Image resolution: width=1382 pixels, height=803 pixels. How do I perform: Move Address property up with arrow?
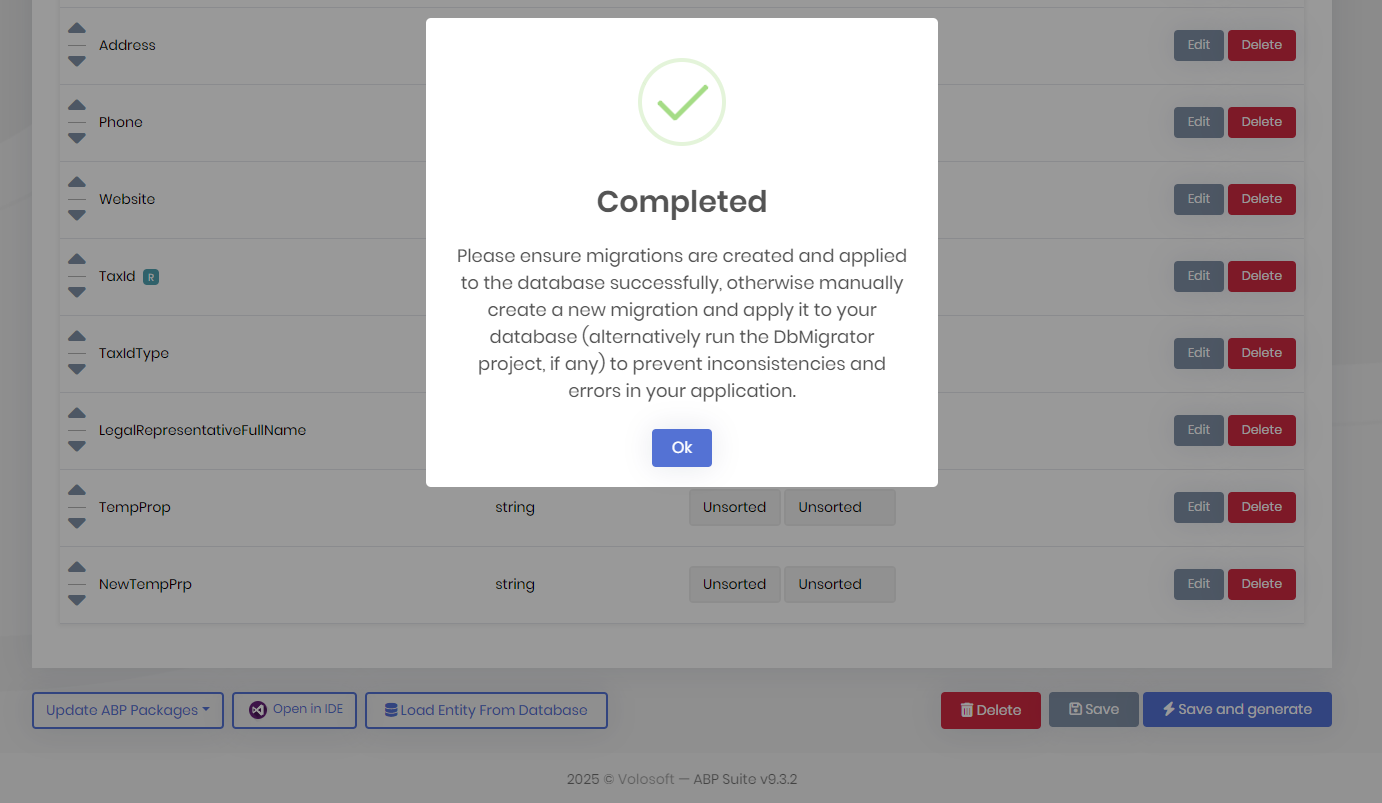click(x=77, y=28)
